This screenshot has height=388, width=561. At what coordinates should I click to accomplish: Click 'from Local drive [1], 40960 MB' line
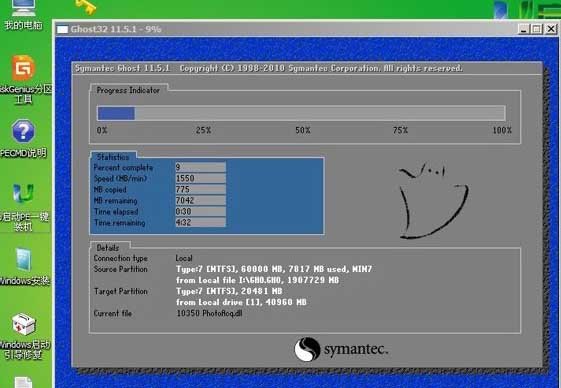(x=241, y=302)
